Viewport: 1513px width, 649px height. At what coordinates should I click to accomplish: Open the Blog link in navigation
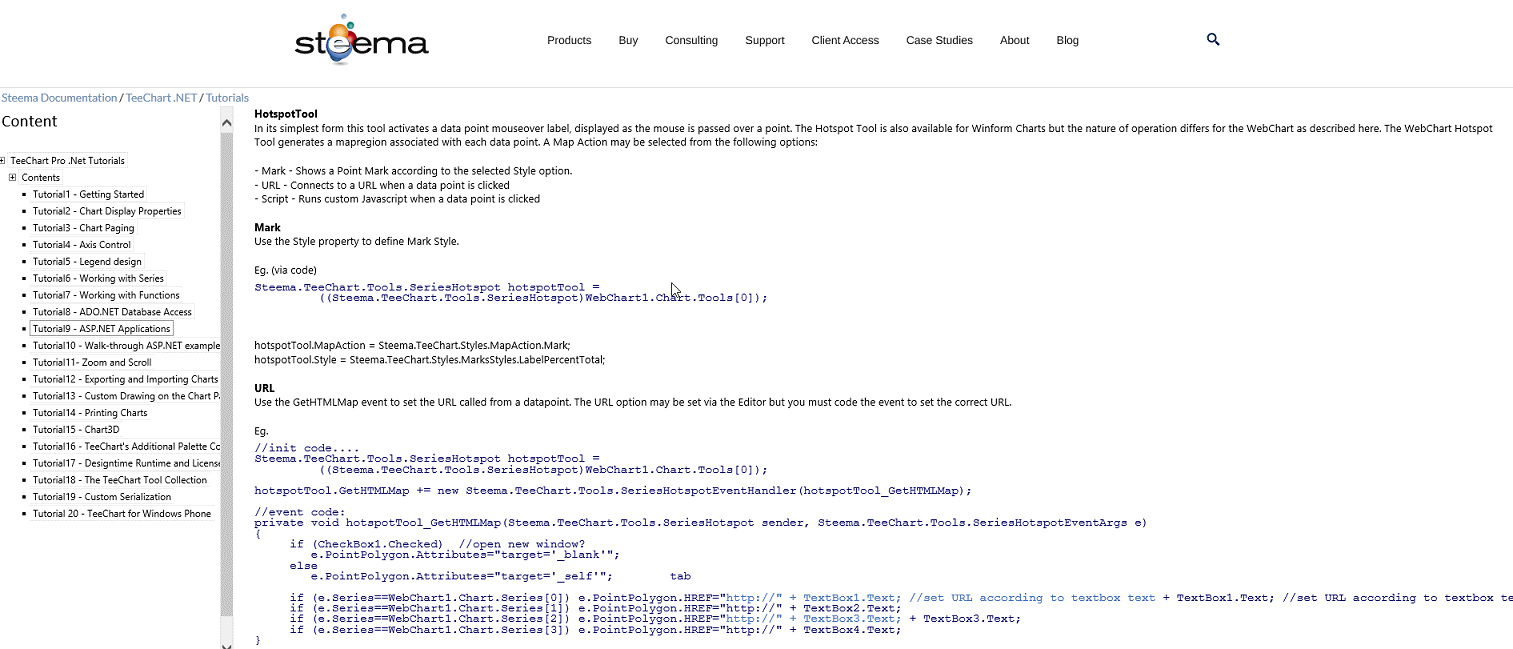[1067, 40]
